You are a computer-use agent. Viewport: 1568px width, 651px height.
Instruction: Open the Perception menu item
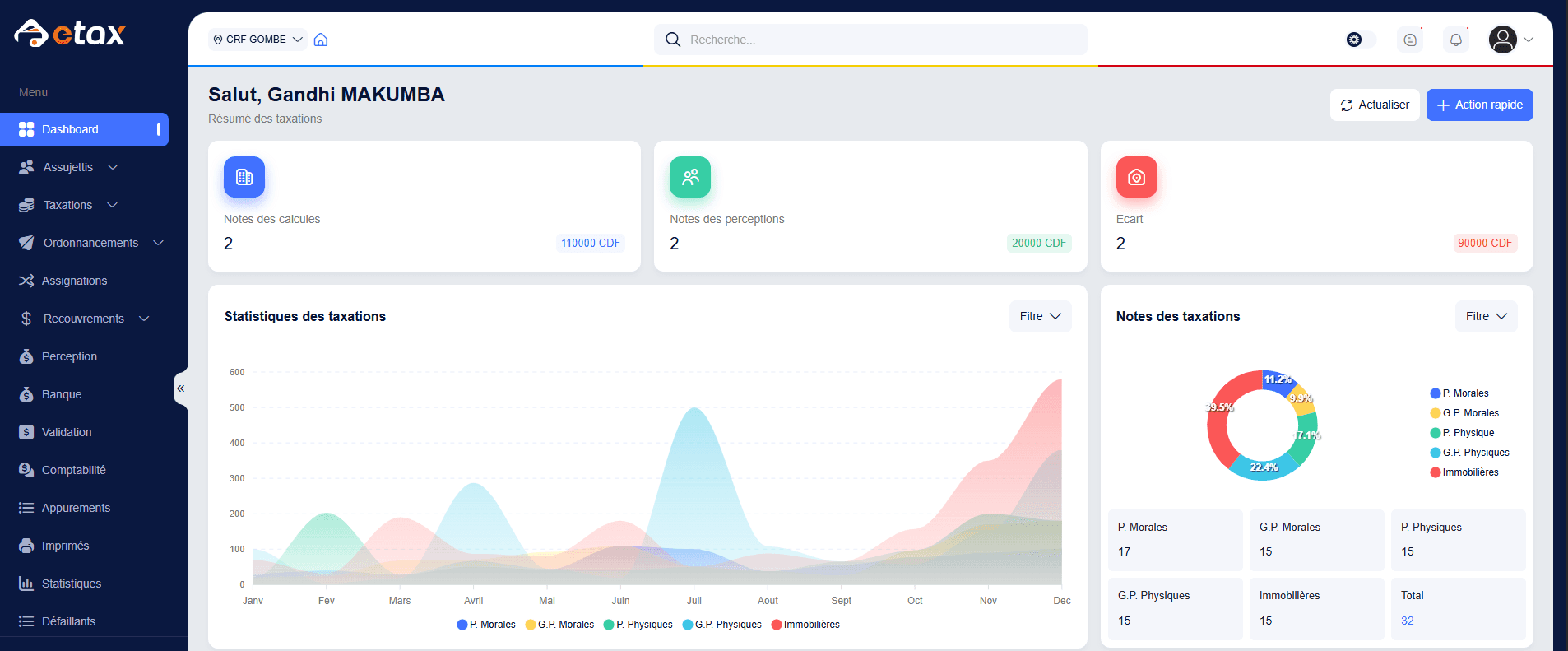pyautogui.click(x=69, y=356)
